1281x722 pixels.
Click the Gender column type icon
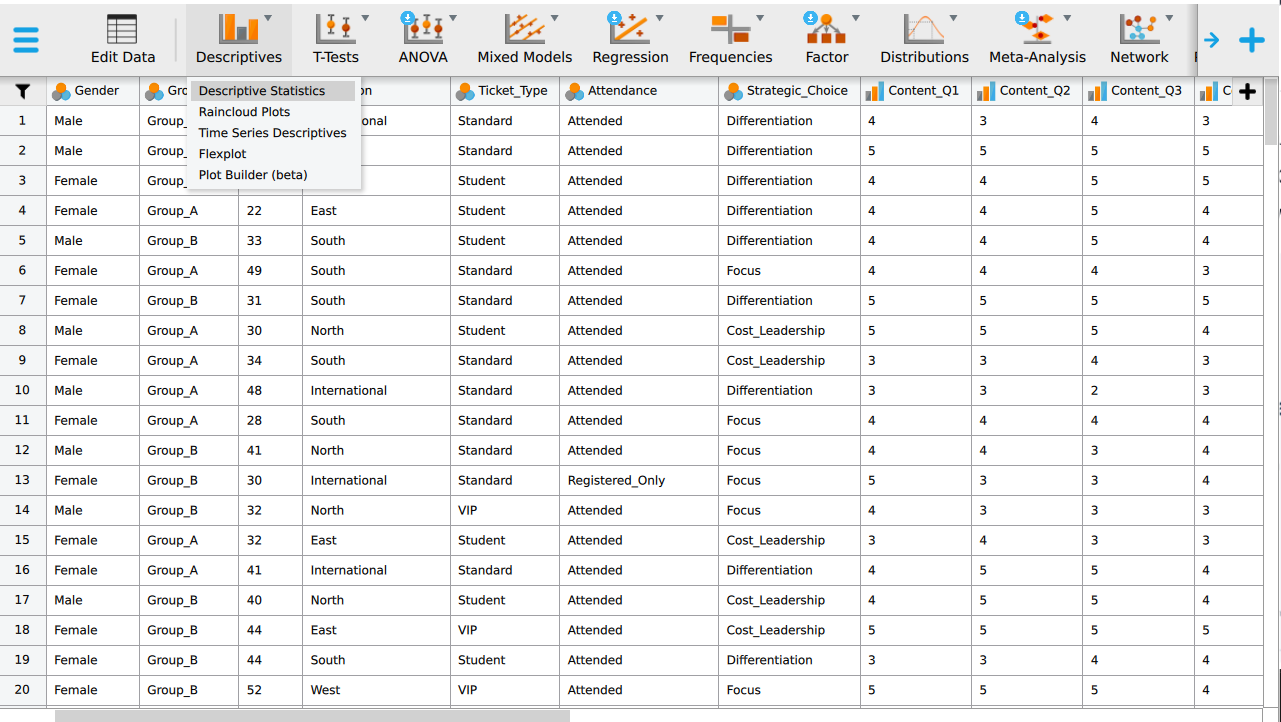coord(61,91)
